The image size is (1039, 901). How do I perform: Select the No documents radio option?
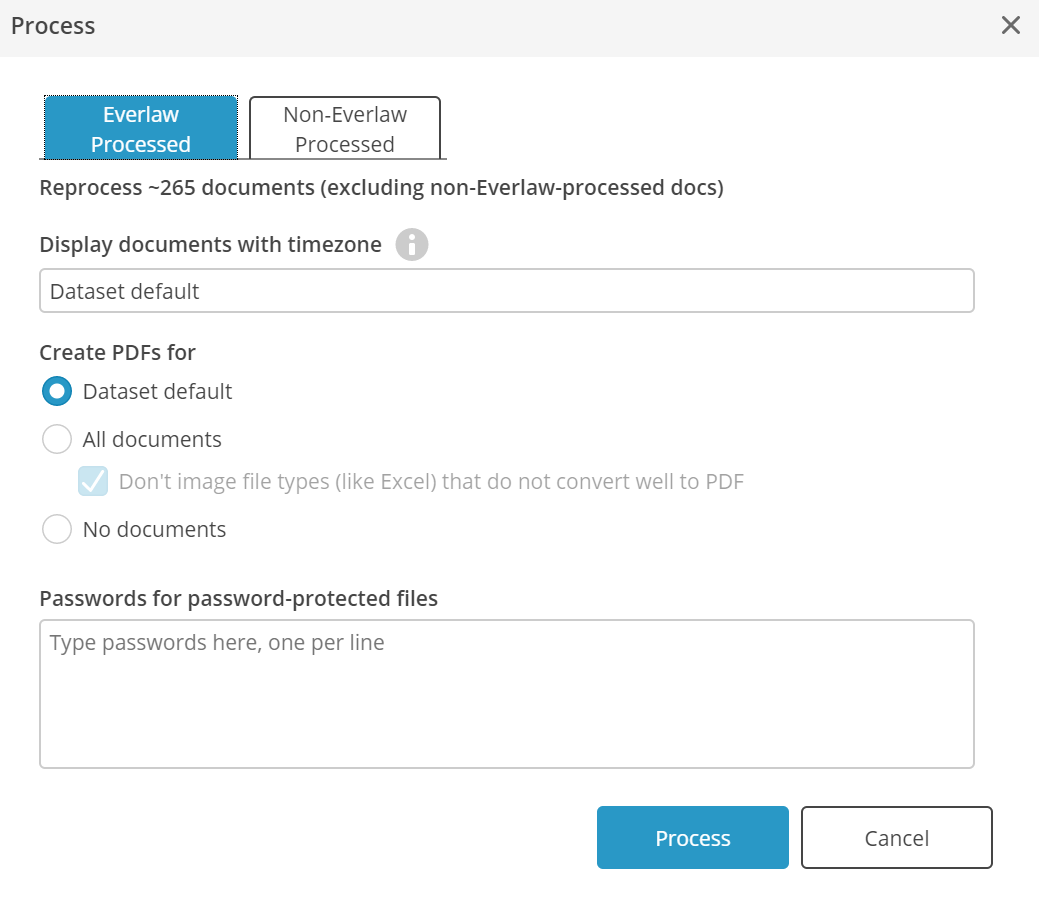tap(57, 529)
